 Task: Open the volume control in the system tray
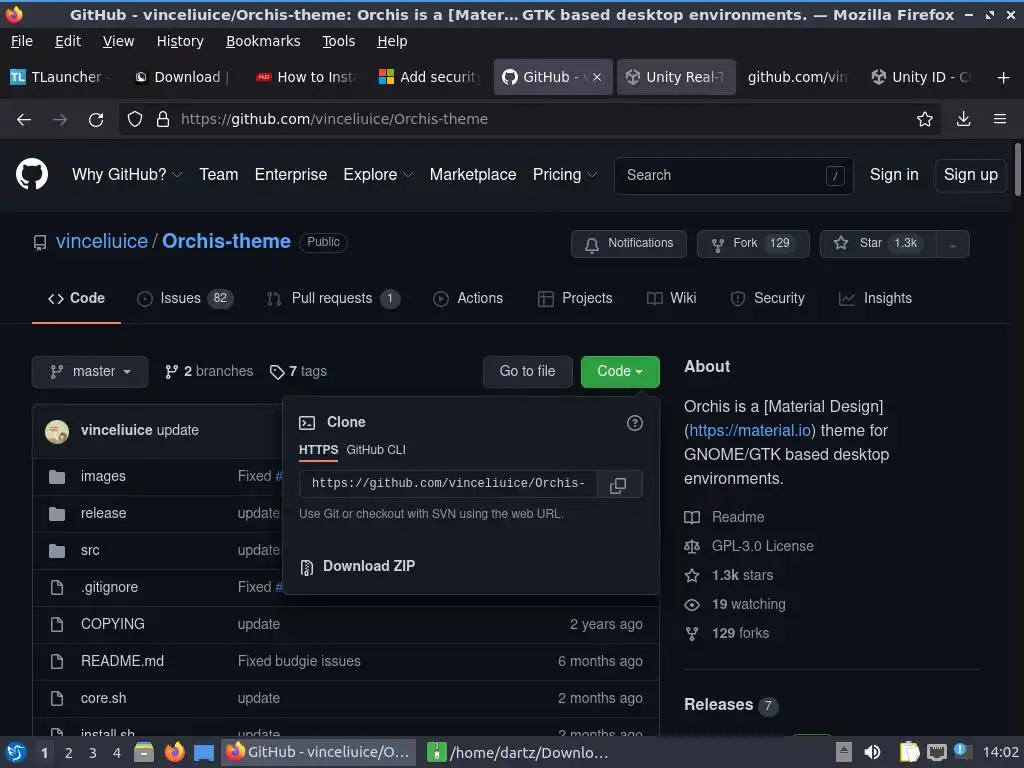click(872, 752)
